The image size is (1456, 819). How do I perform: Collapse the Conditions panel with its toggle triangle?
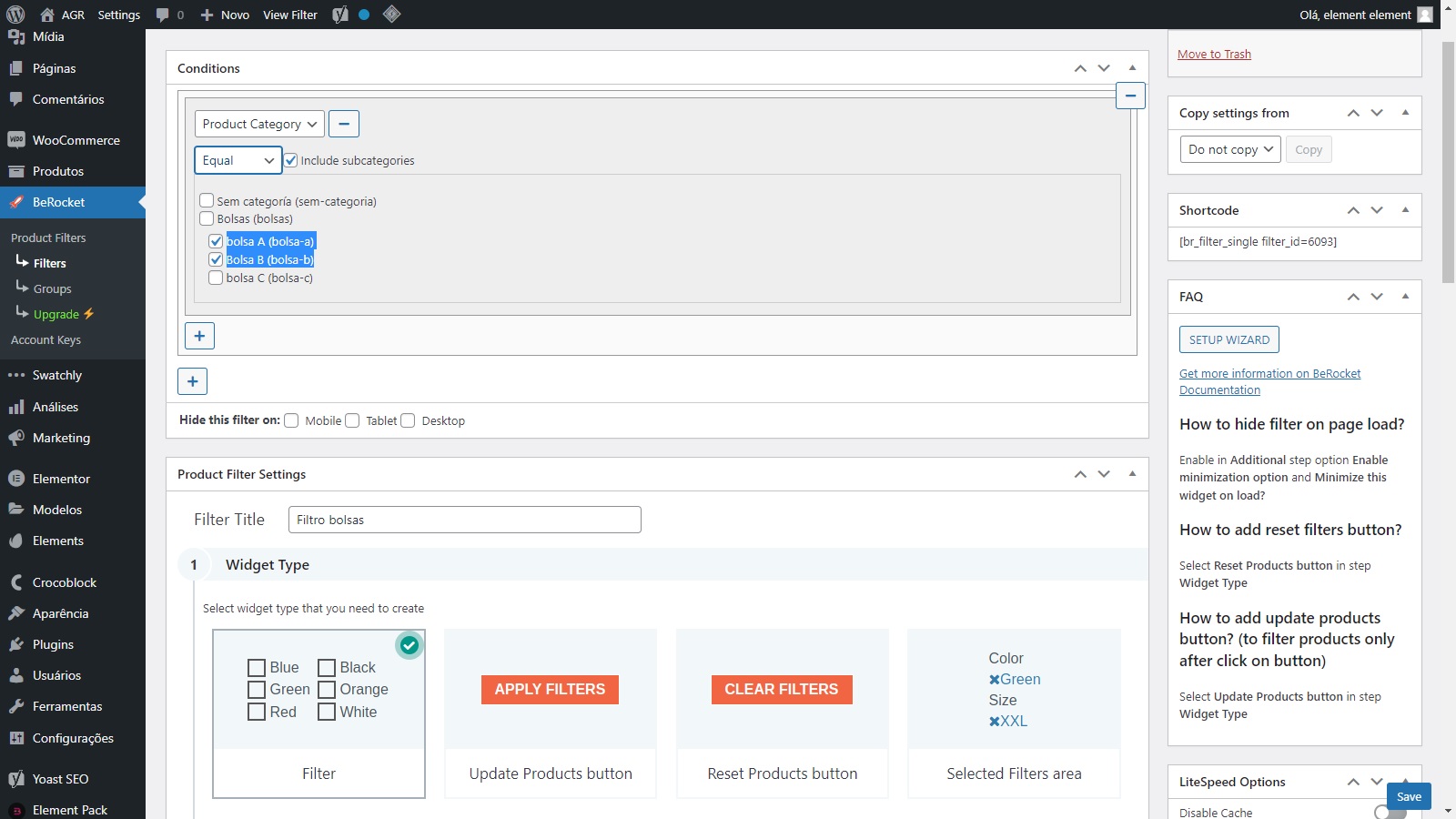pos(1132,68)
